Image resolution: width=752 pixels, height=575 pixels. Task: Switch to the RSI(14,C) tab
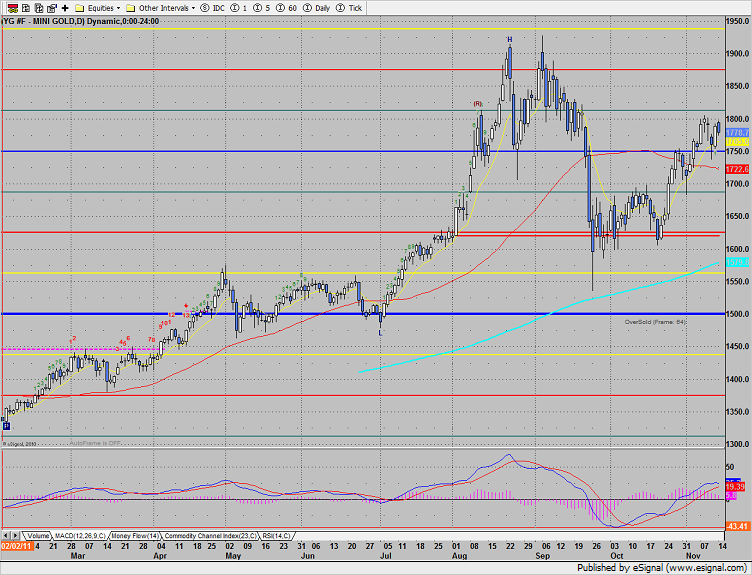pos(276,536)
